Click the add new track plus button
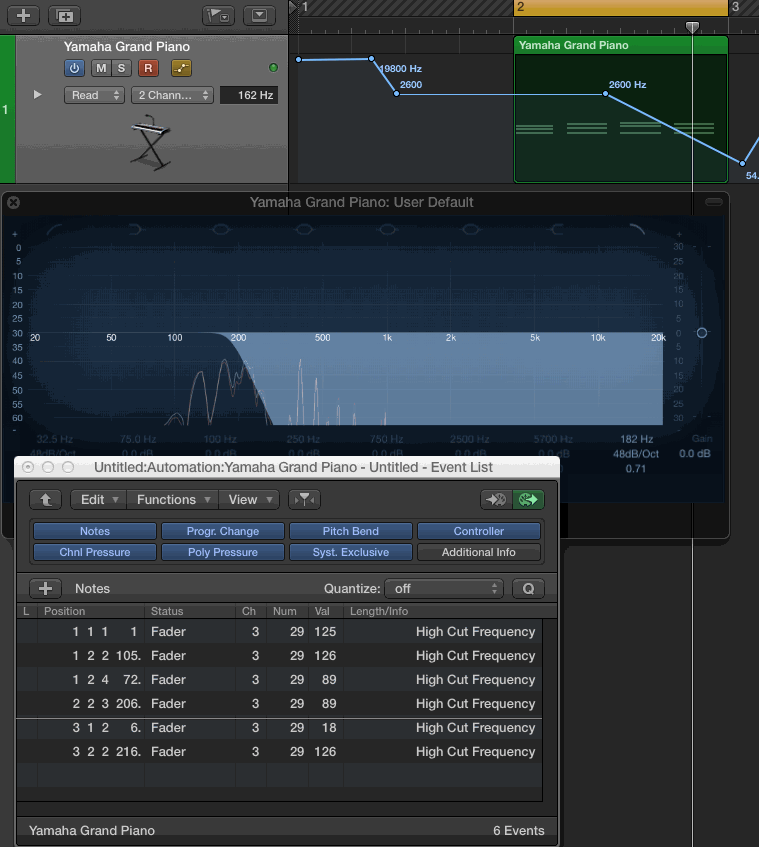The width and height of the screenshot is (759, 847). [24, 16]
